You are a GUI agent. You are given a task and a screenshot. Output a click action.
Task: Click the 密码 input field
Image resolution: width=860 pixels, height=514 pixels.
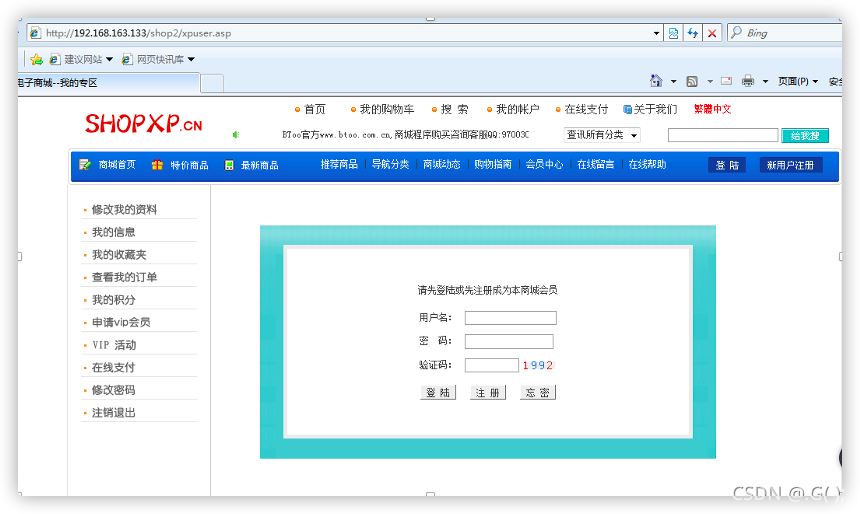509,342
